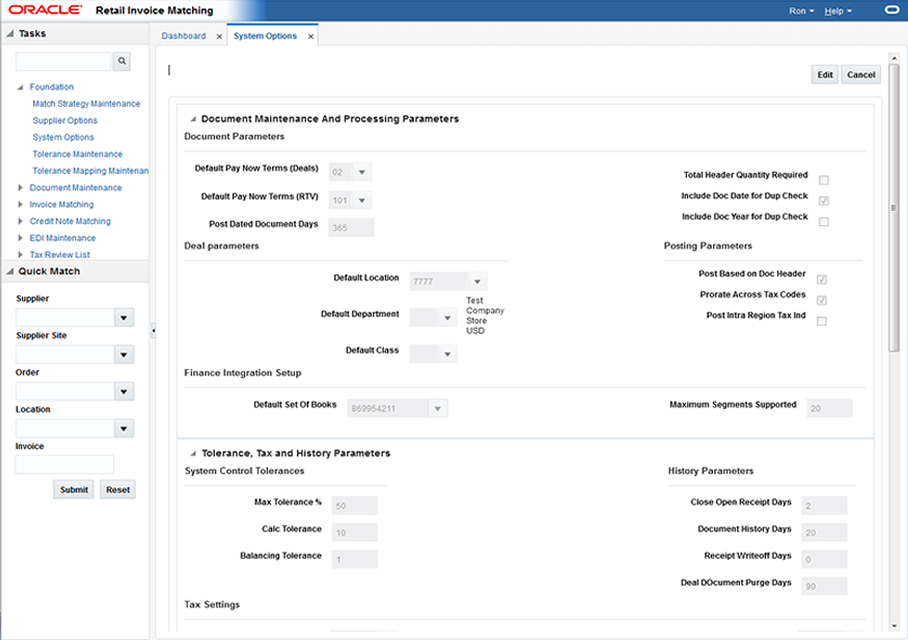Open the Help menu
Image resolution: width=908 pixels, height=640 pixels.
pos(838,10)
